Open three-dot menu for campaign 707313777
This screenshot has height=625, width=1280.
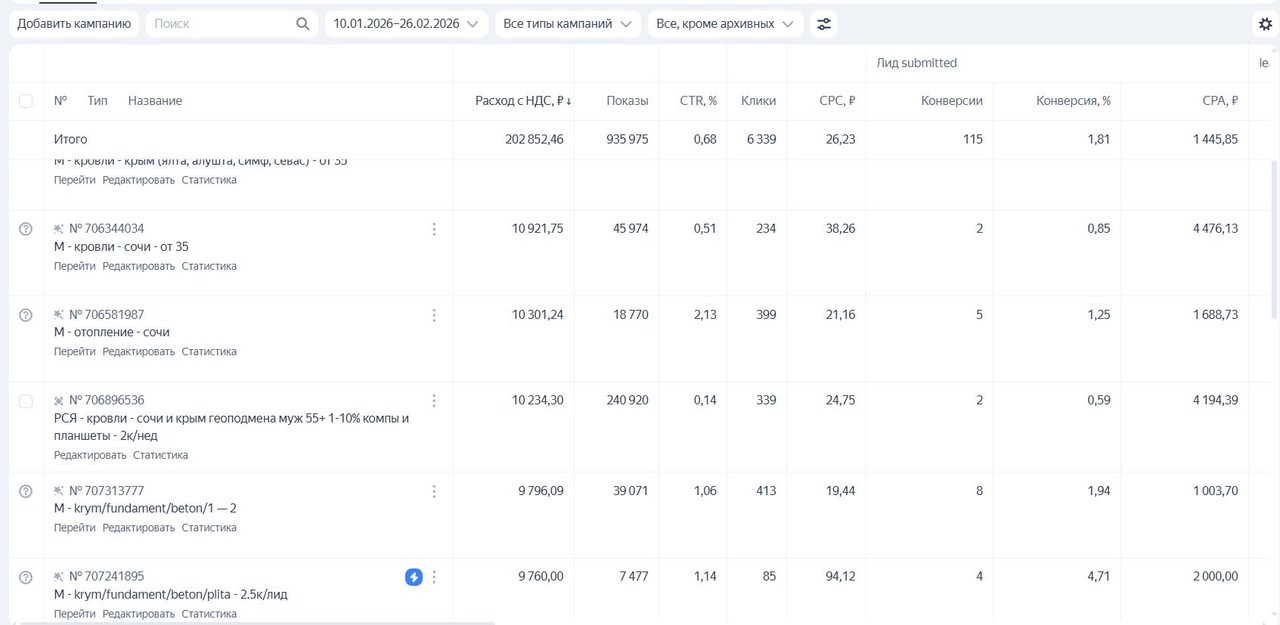tap(434, 491)
